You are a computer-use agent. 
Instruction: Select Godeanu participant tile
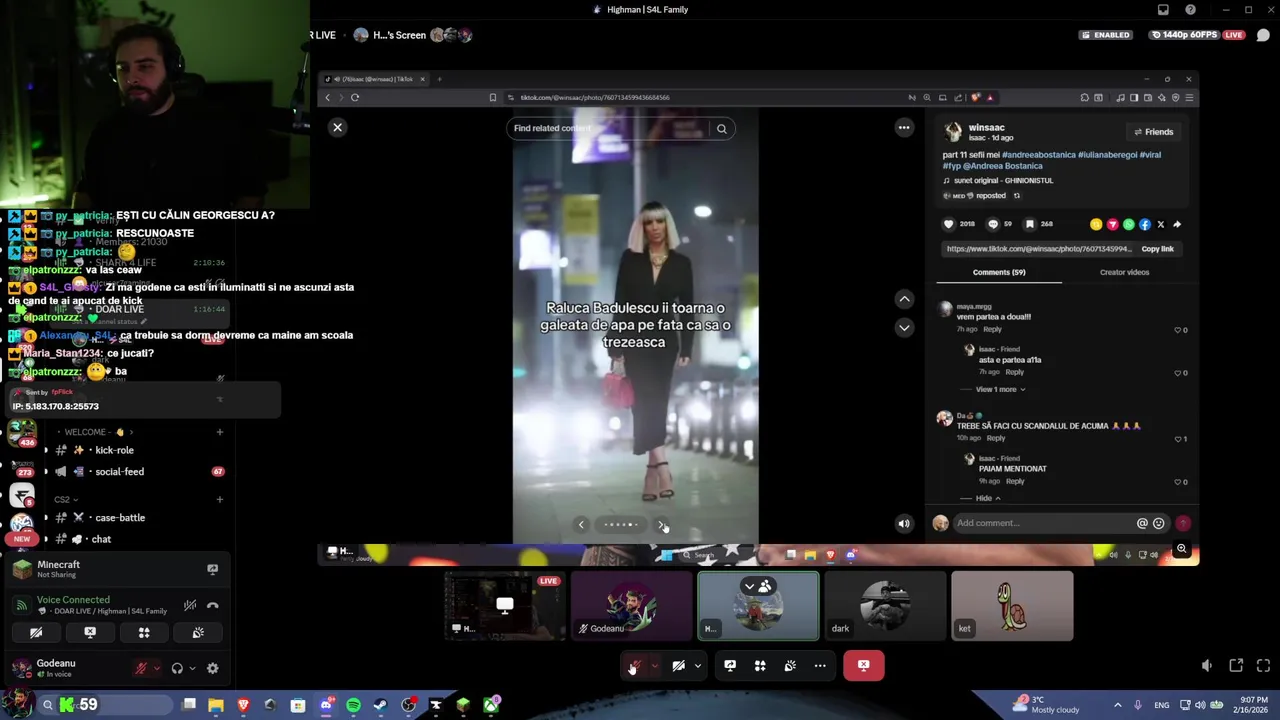click(x=631, y=605)
